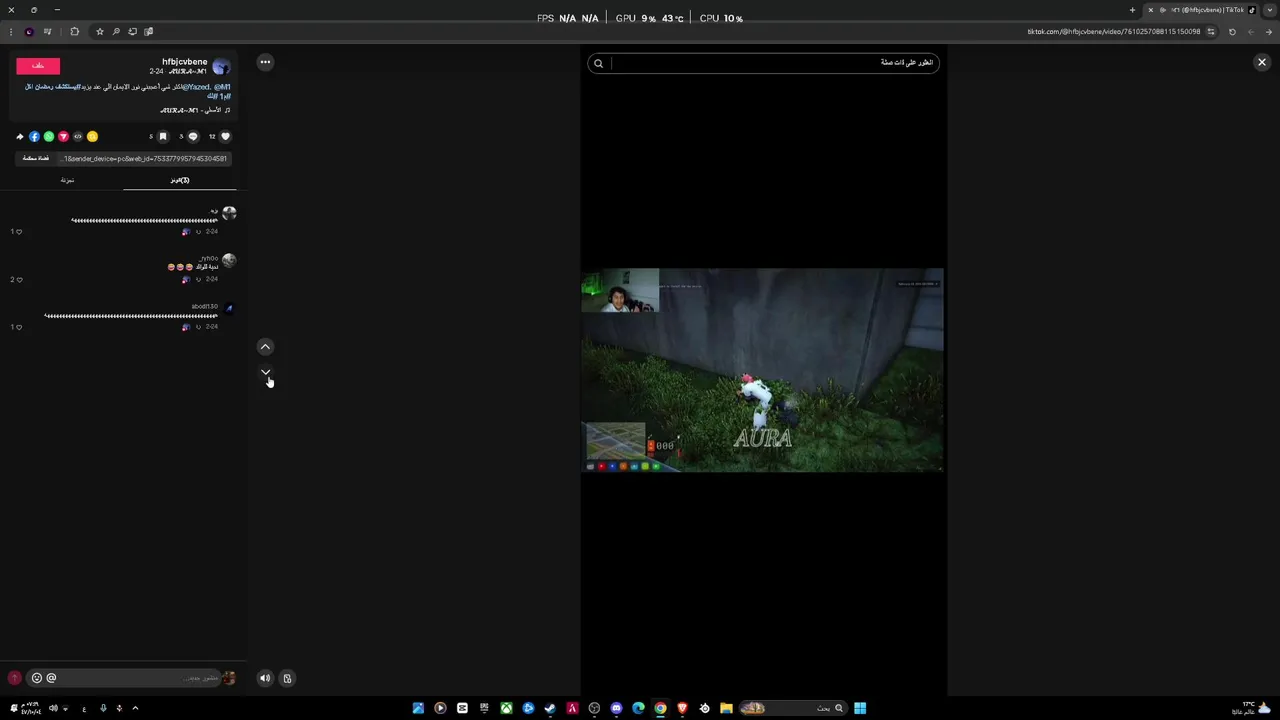Post comment with the red arrow button
Viewport: 1280px width, 720px height.
[14, 678]
